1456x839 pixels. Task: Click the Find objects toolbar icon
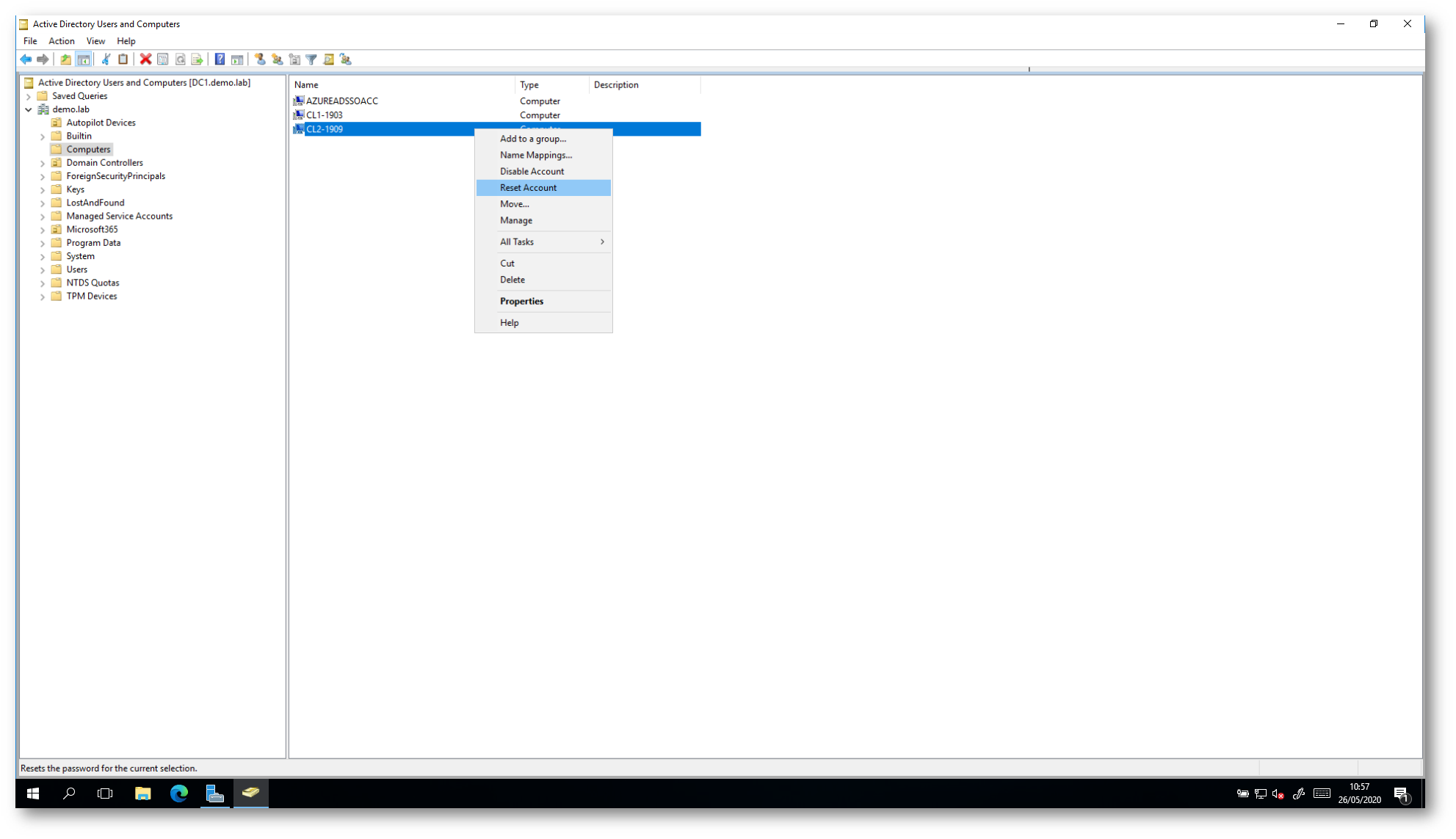[x=328, y=59]
